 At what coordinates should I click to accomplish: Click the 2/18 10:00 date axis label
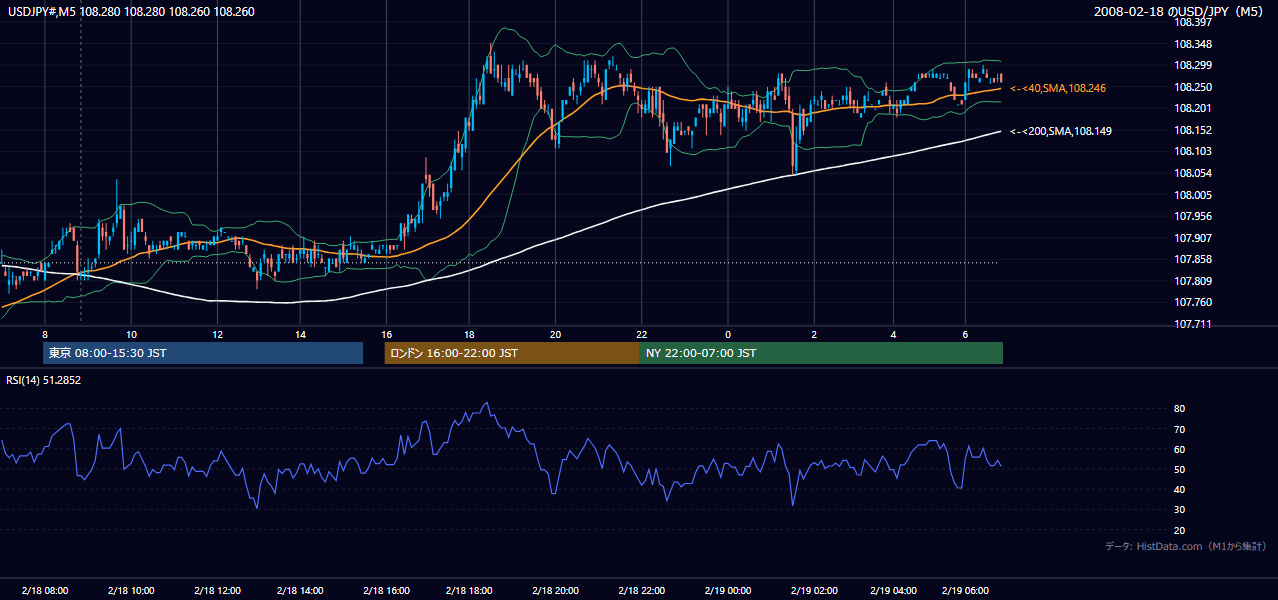point(131,591)
